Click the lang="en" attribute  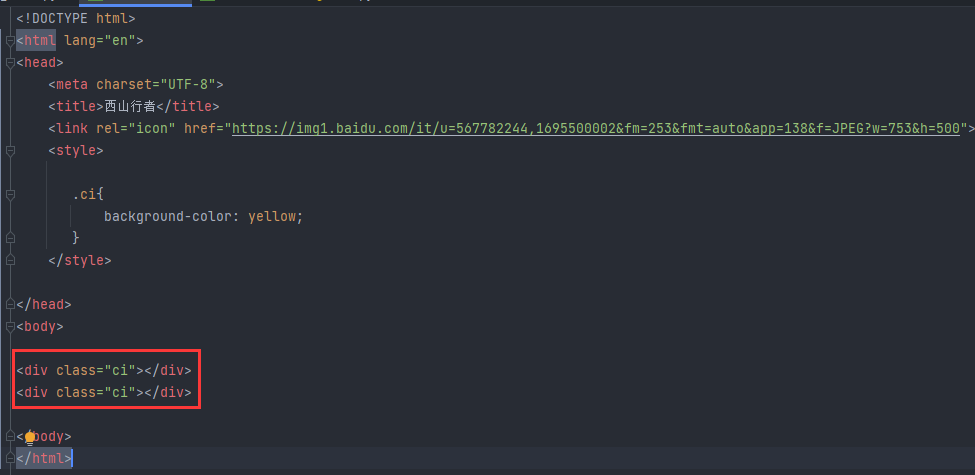coord(104,41)
